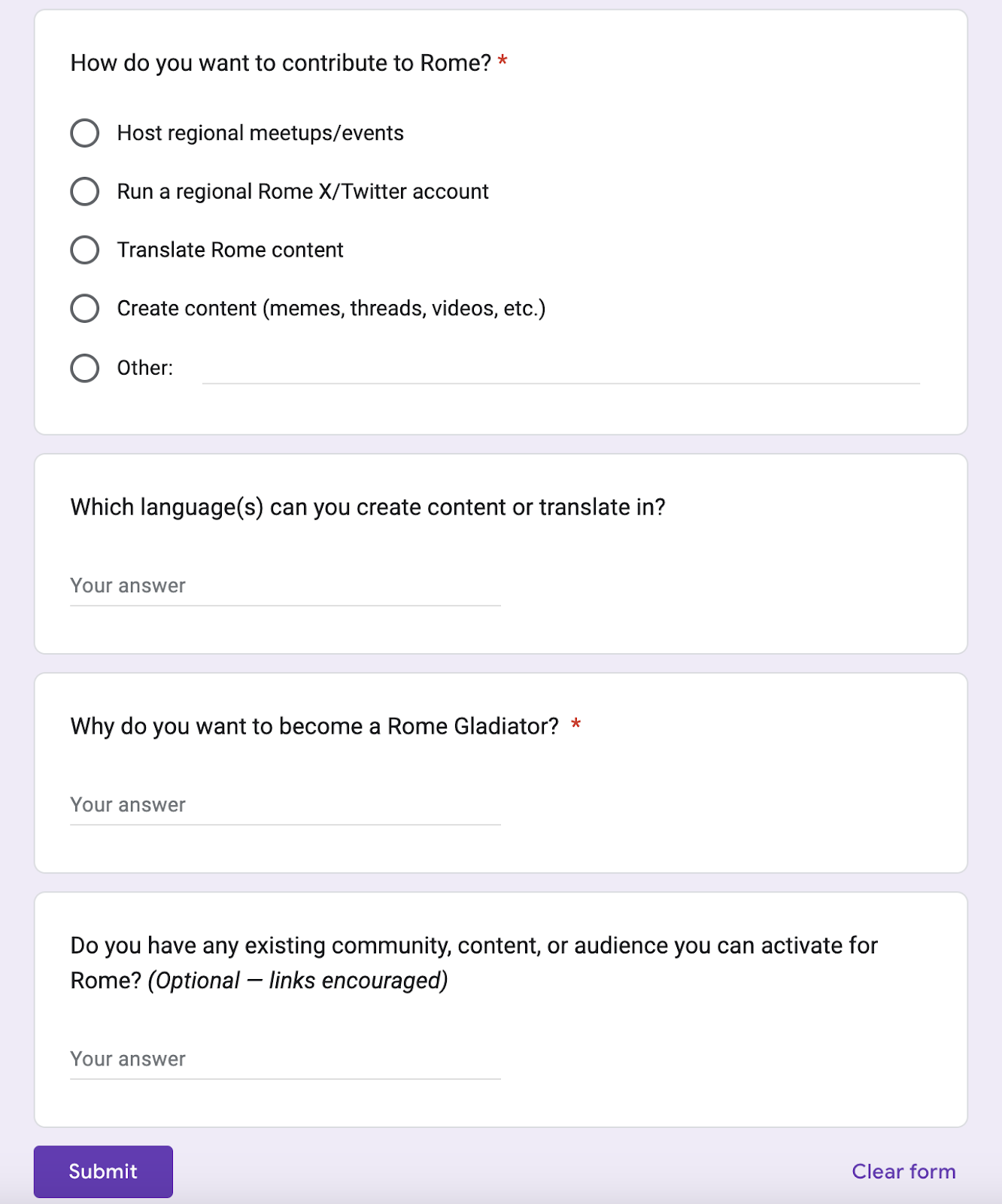Screen dimensions: 1002x1204
Task: Pick the Create content (memes, threads, videos) radio circle
Action: pyautogui.click(x=85, y=309)
